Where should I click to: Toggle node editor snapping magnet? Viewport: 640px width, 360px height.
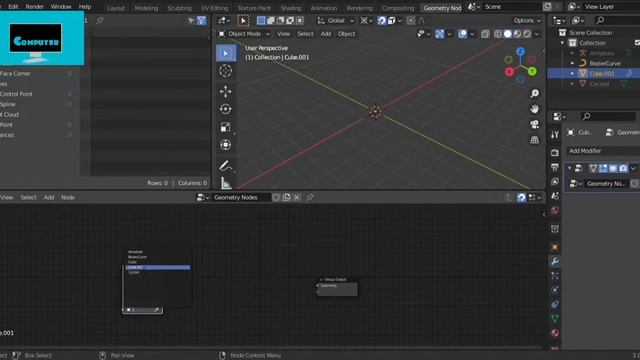pos(521,198)
